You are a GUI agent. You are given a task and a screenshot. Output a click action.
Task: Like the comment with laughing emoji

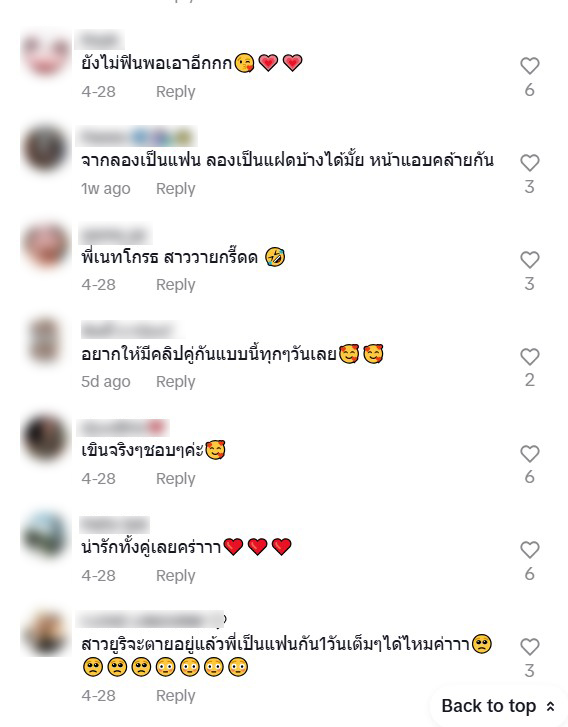[x=530, y=260]
